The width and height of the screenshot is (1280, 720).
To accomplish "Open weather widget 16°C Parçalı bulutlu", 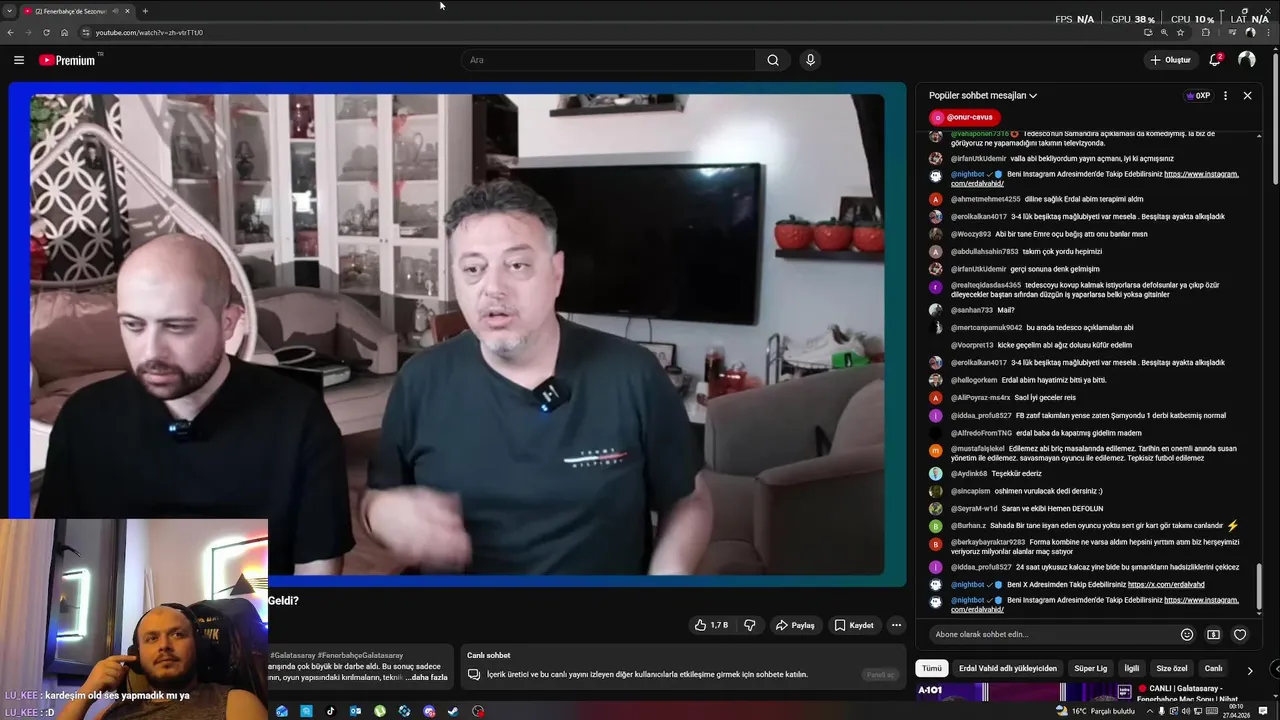I will (x=1095, y=711).
